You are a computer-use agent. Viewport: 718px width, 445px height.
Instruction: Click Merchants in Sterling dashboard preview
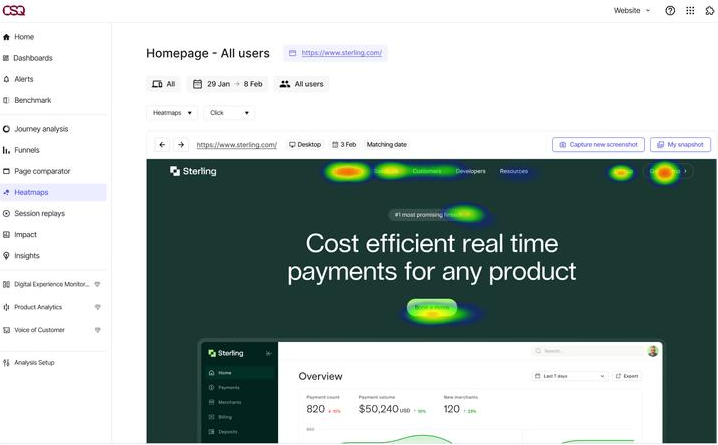pyautogui.click(x=225, y=402)
